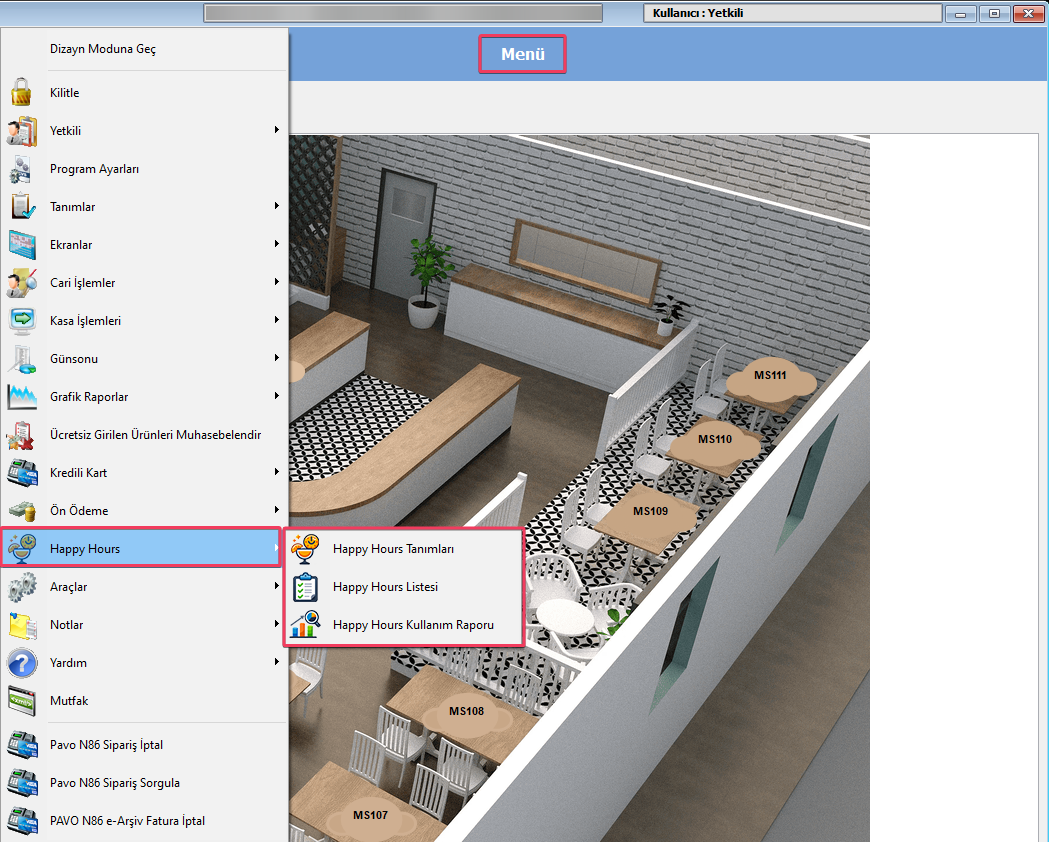Click the Happy Hours Kullanım Raporu chart icon
The width and height of the screenshot is (1049, 842).
point(304,625)
